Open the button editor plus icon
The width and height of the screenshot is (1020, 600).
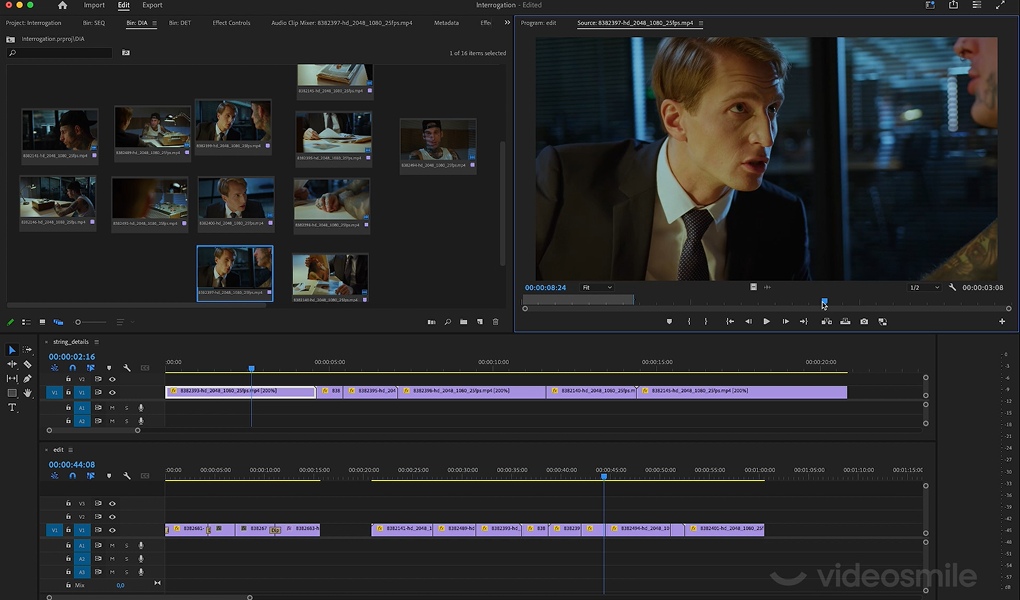[1002, 321]
